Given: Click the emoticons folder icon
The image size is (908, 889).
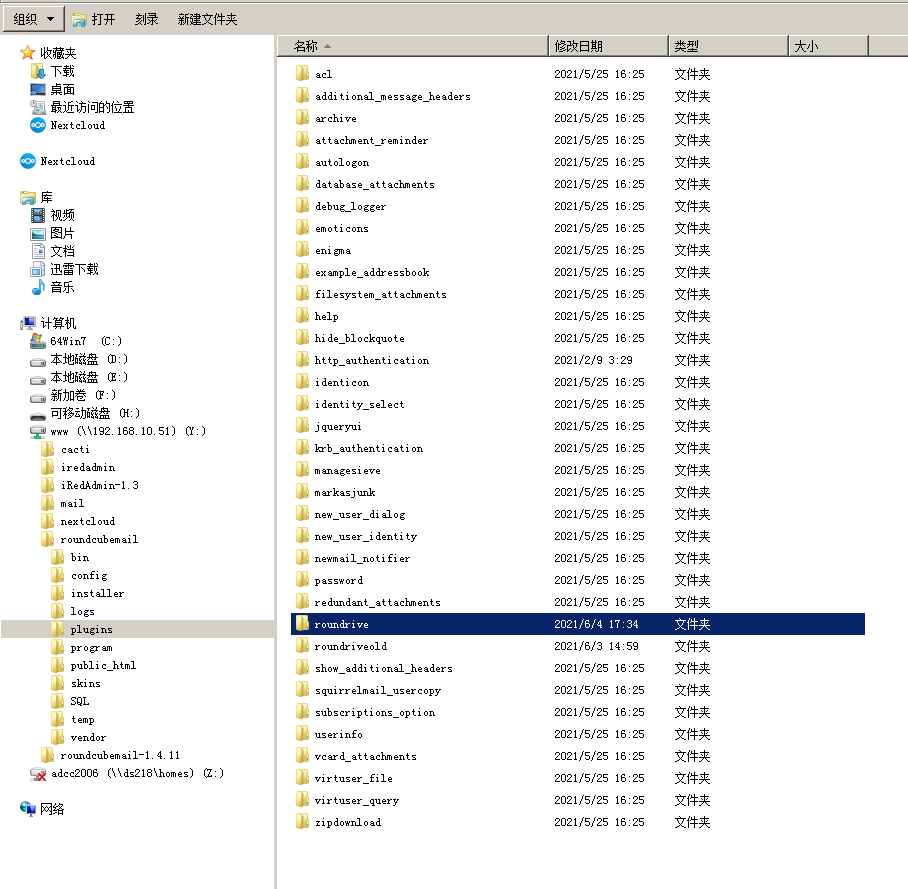Looking at the screenshot, I should pyautogui.click(x=302, y=228).
